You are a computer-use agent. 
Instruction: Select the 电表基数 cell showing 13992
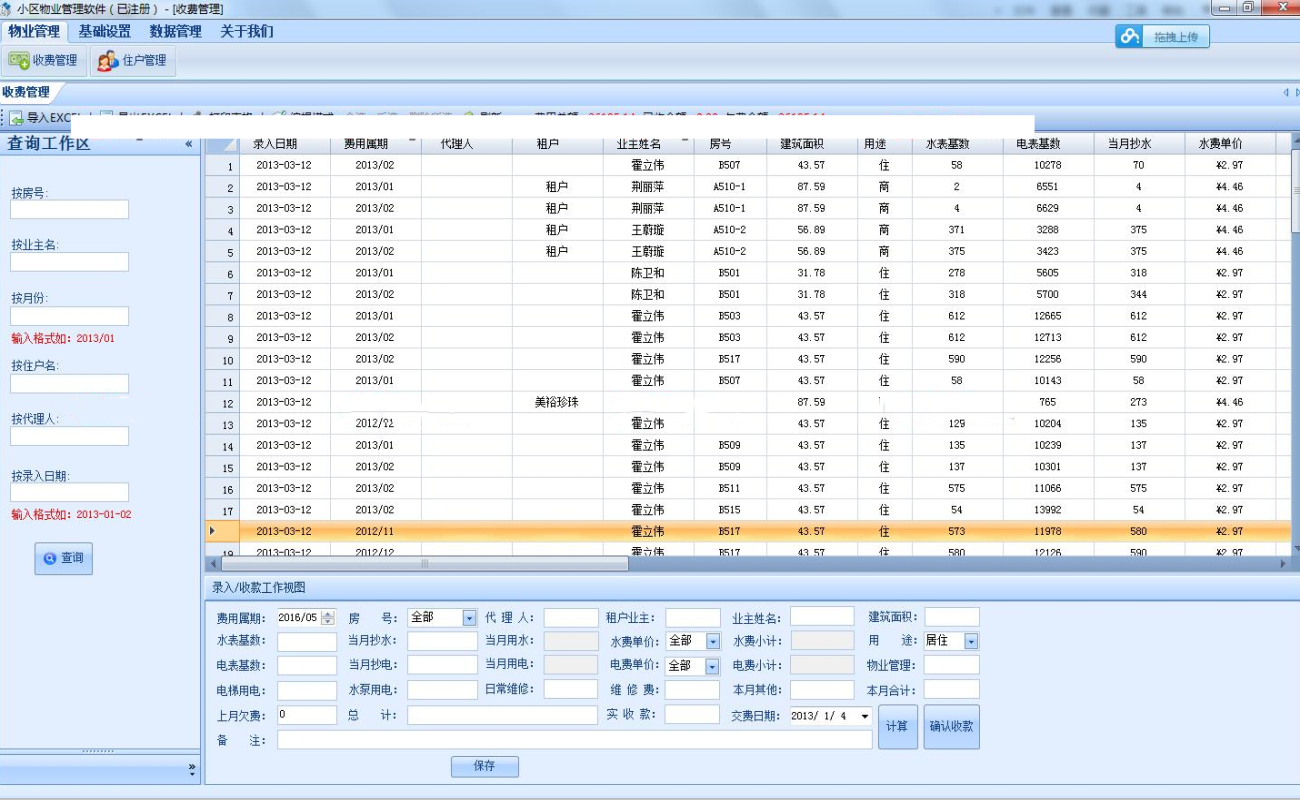point(1048,510)
